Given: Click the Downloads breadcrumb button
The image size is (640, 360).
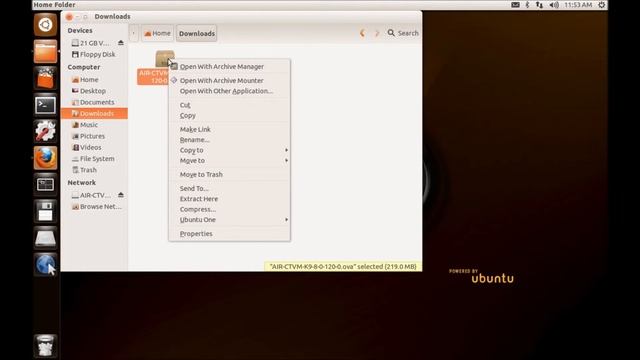Looking at the screenshot, I should (197, 33).
